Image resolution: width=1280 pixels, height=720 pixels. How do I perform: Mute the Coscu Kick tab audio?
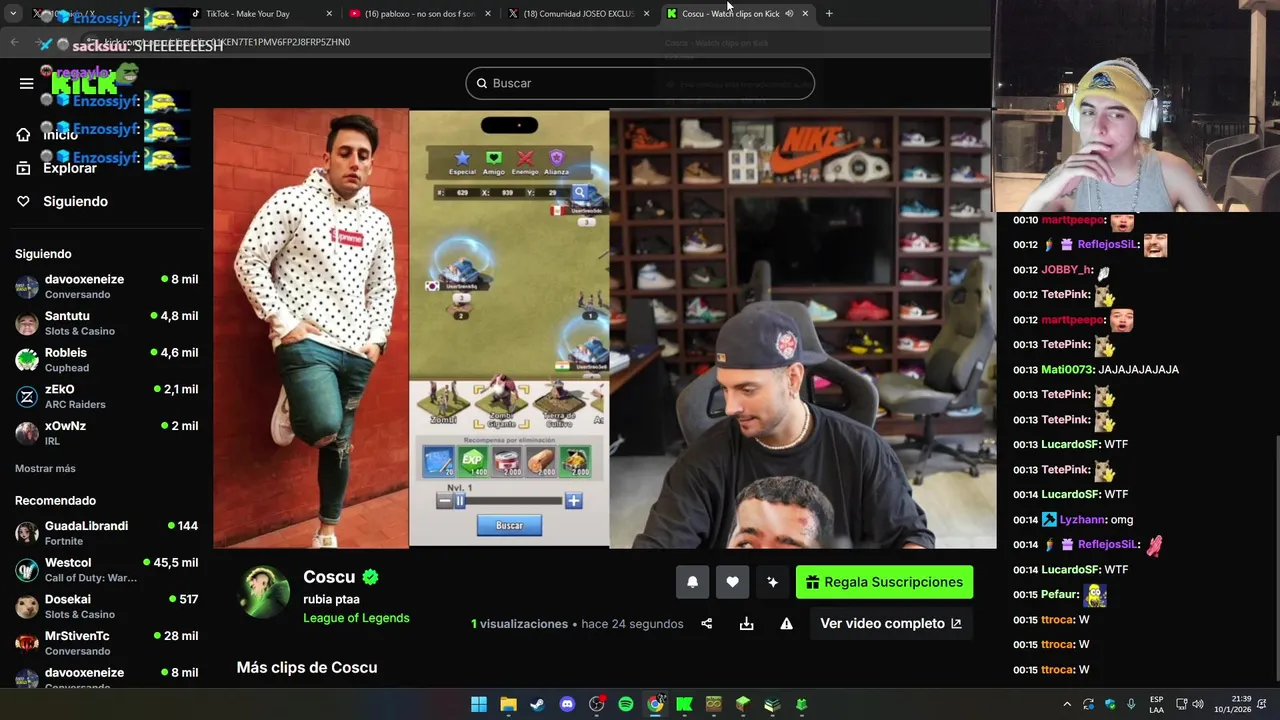[x=789, y=13]
